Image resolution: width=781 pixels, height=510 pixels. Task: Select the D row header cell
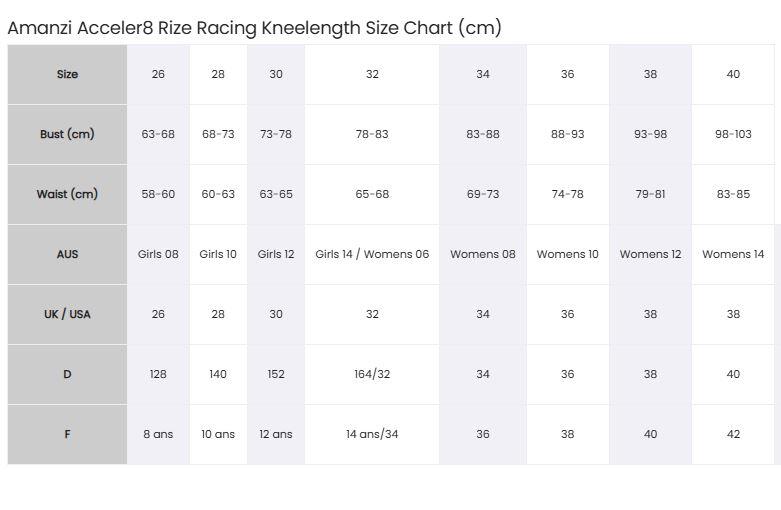(67, 375)
